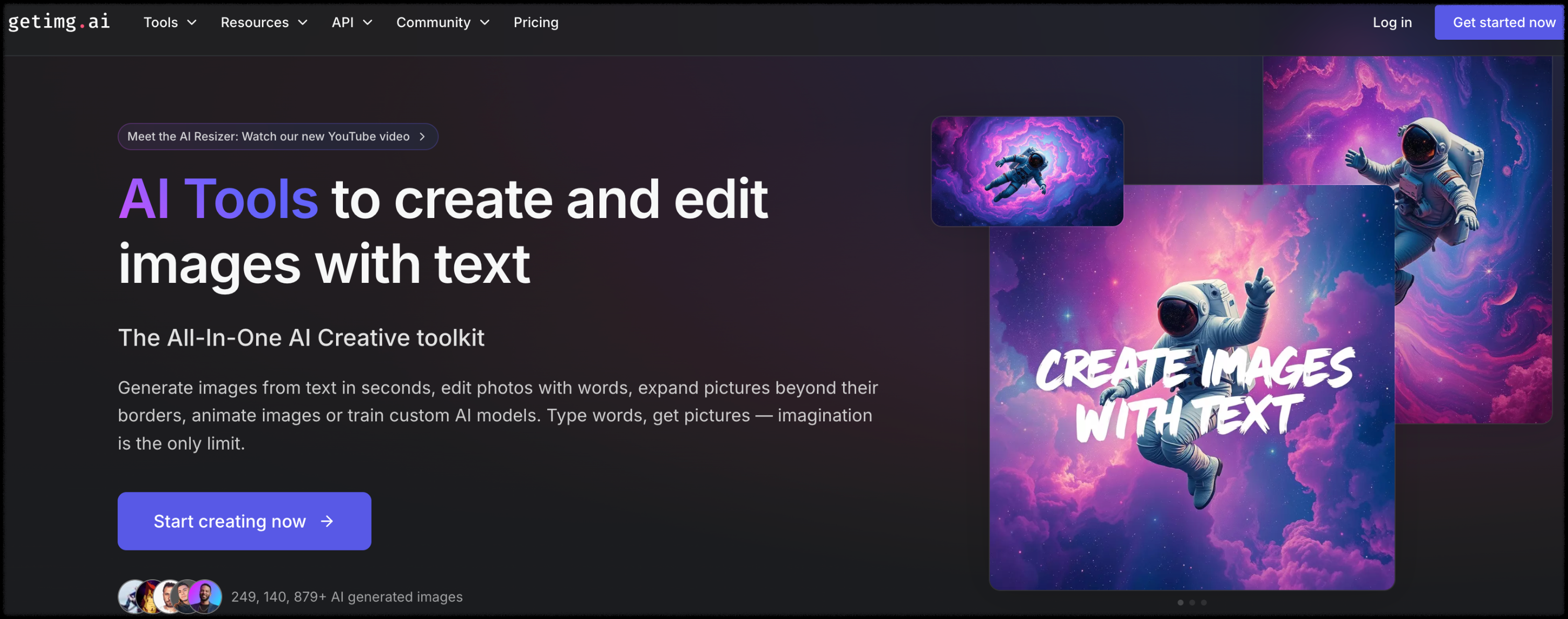Viewport: 1568px width, 619px height.
Task: Click the Log in link
Action: click(1391, 22)
